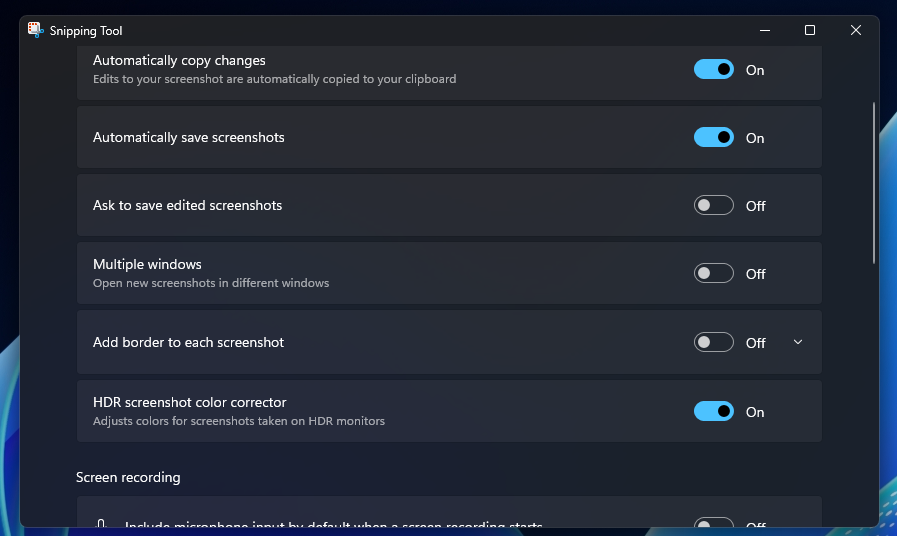Image resolution: width=897 pixels, height=536 pixels.
Task: Click the Multiple windows setting title
Action: [x=147, y=264]
